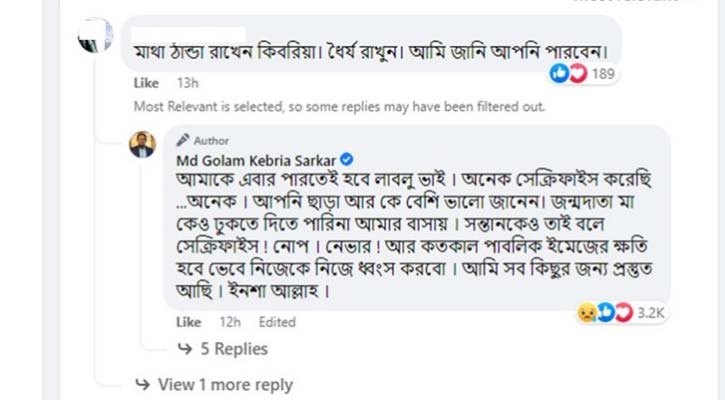The width and height of the screenshot is (725, 400).
Task: Expand the 5 Replies thread
Action: [233, 349]
